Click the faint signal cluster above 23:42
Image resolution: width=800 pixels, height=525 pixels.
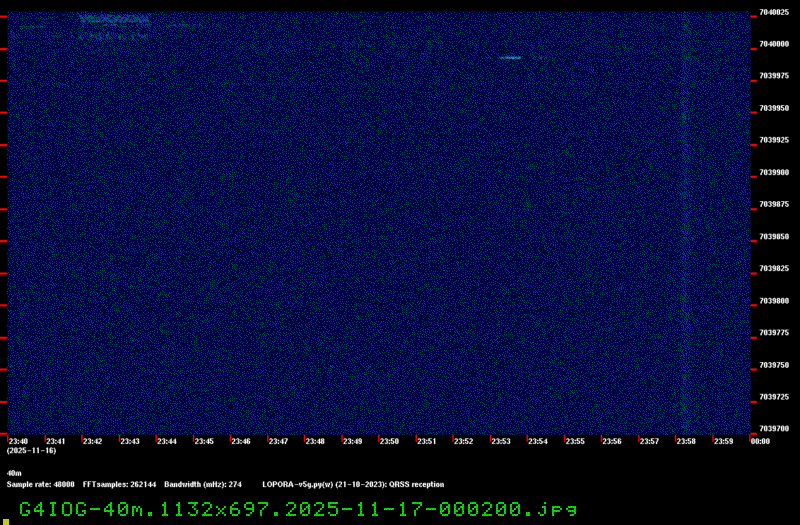(x=114, y=27)
